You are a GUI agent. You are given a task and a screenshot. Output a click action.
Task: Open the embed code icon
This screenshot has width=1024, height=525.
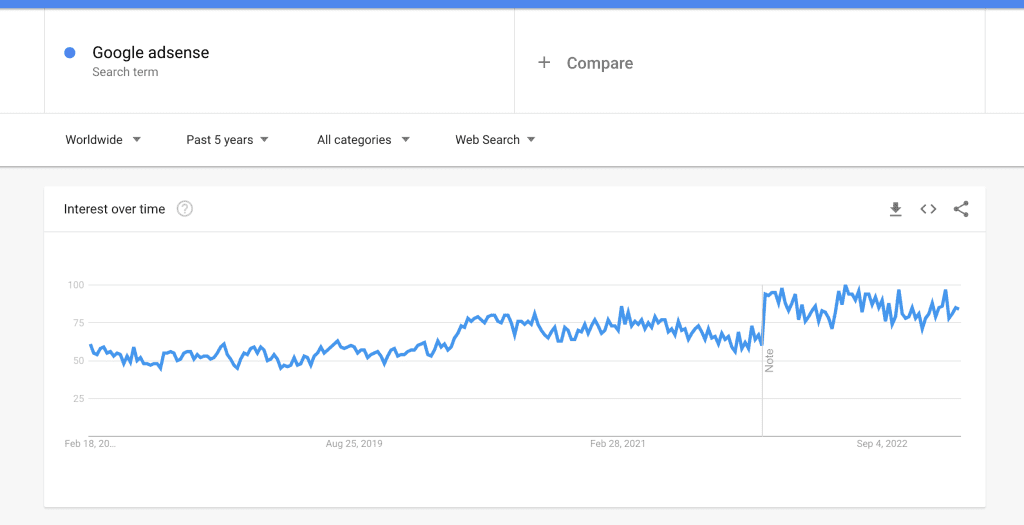[928, 209]
